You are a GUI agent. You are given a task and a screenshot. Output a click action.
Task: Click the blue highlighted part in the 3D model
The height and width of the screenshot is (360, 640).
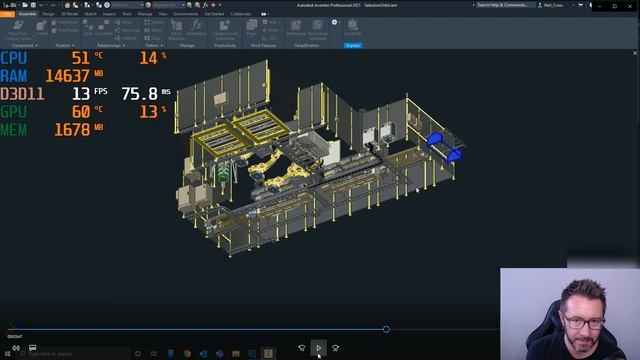pyautogui.click(x=444, y=146)
